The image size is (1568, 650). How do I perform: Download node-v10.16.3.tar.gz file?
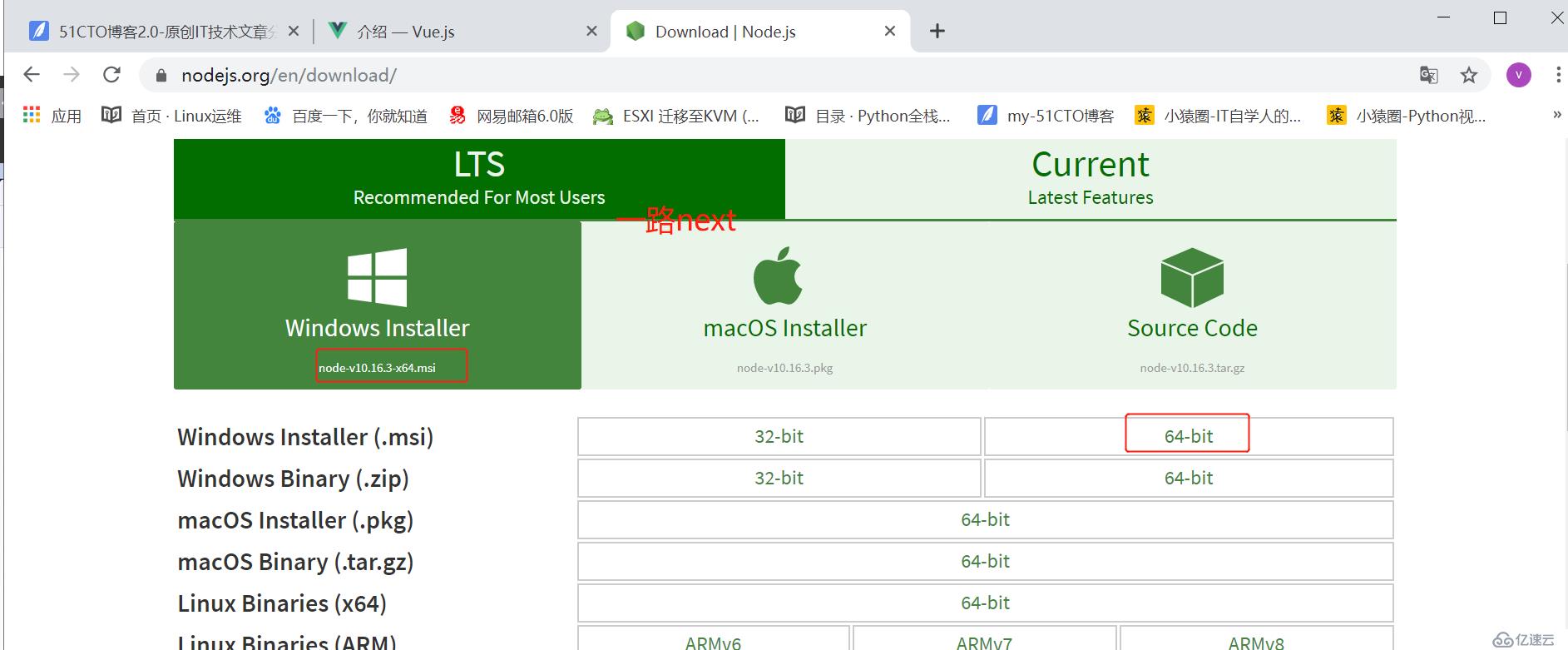pyautogui.click(x=1192, y=367)
